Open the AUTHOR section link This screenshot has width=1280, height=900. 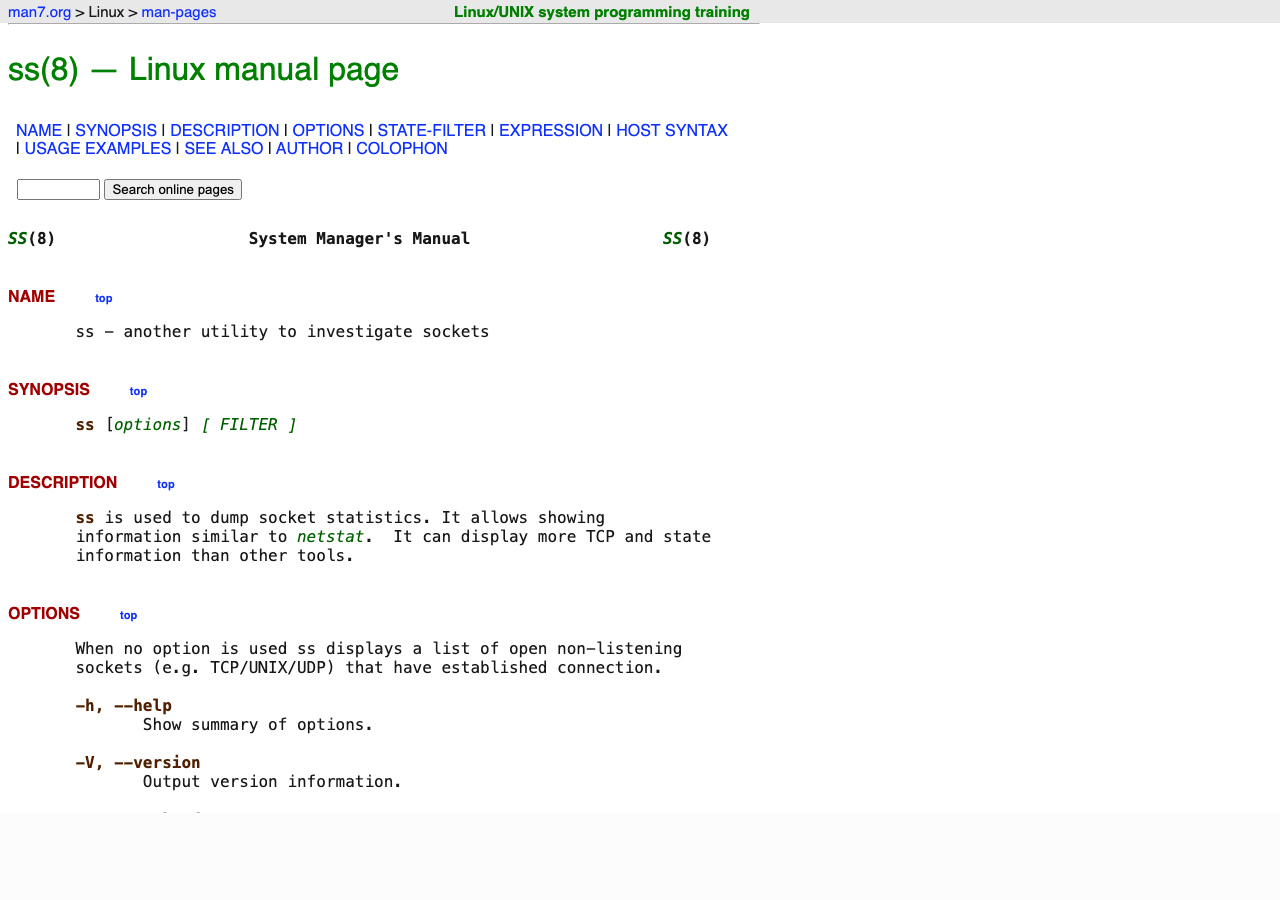pyautogui.click(x=309, y=148)
